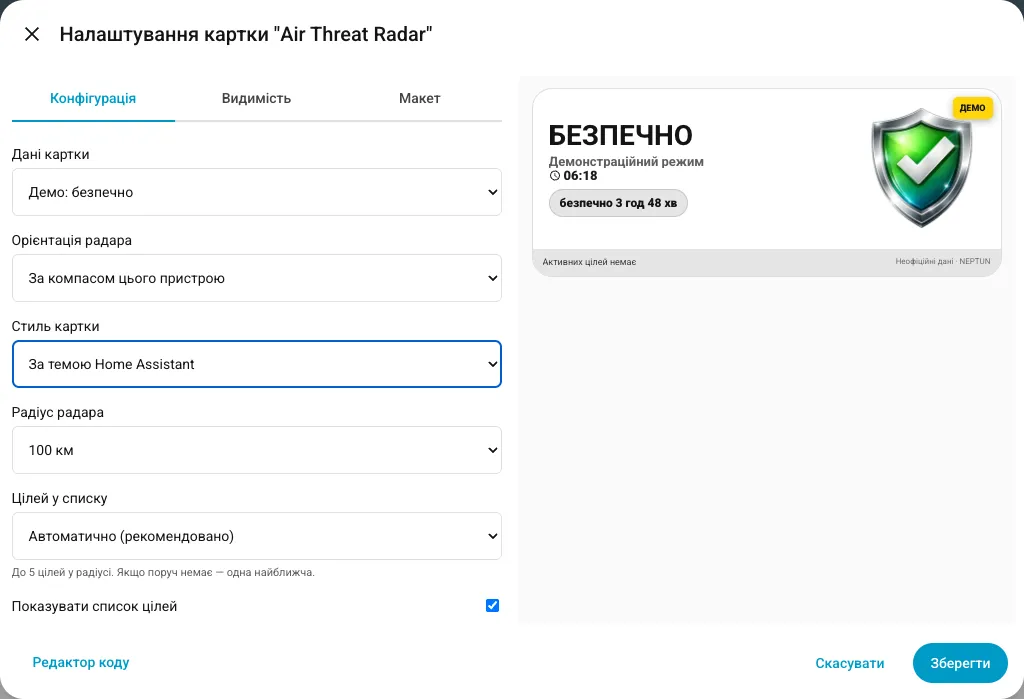Click the yellow ДЕМО badge
The width and height of the screenshot is (1024, 699).
tap(972, 108)
